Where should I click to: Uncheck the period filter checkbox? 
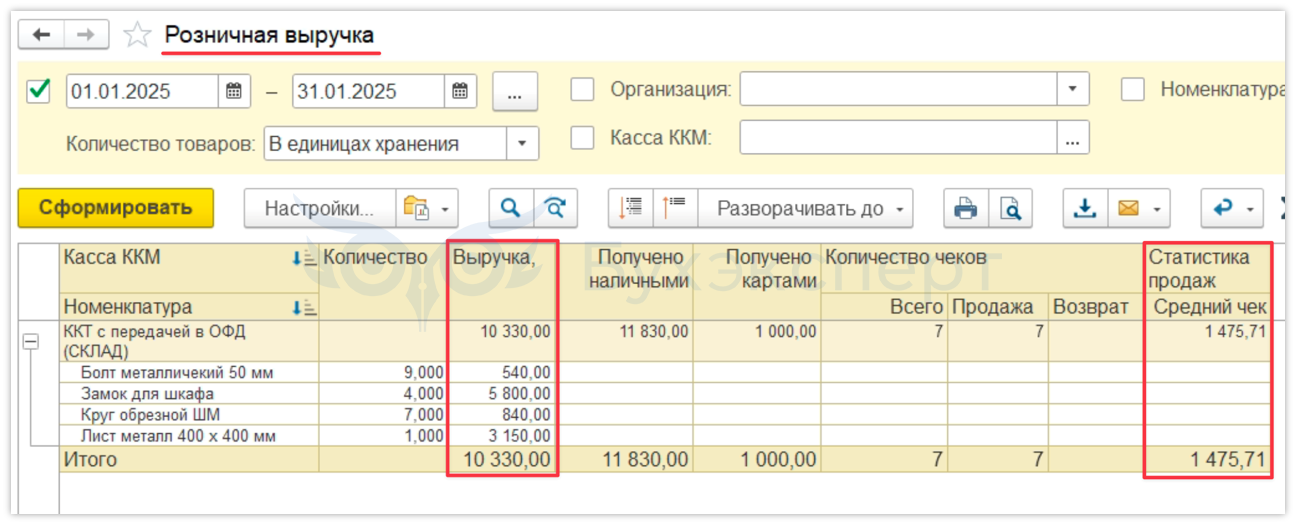click(x=39, y=90)
